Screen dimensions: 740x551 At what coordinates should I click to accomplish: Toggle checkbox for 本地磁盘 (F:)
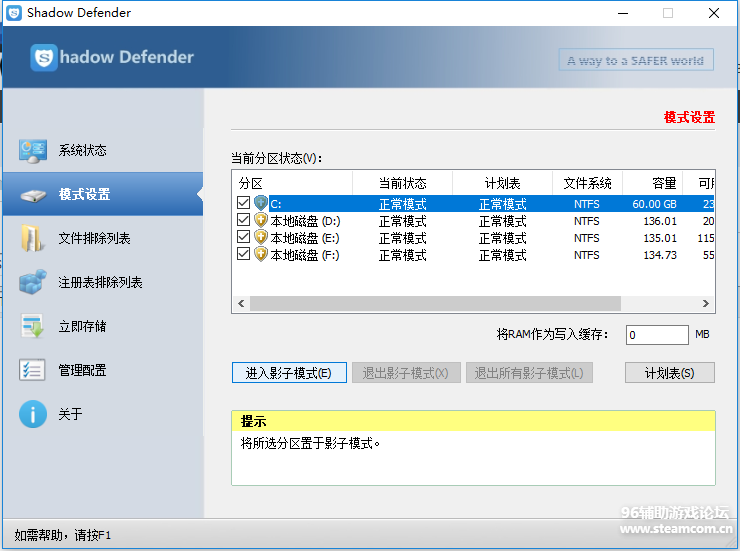coord(244,255)
